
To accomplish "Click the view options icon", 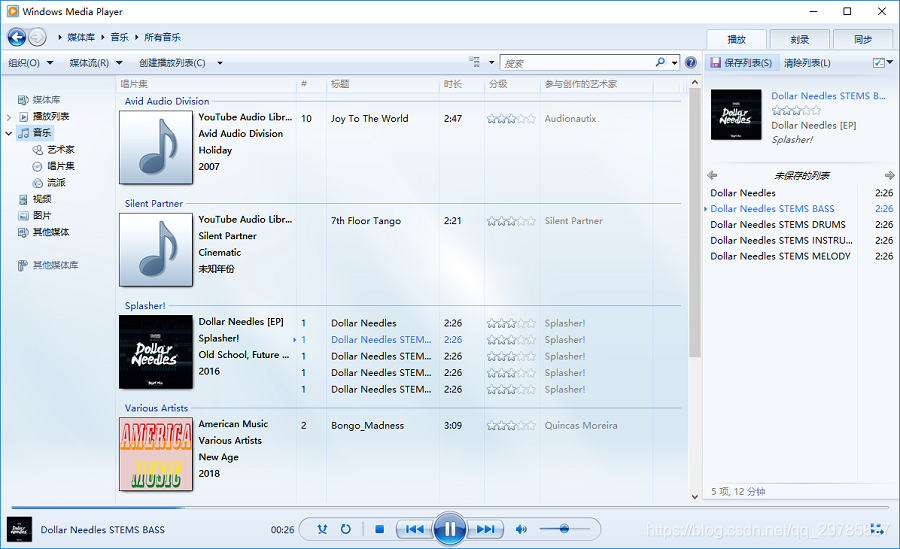I will [474, 62].
